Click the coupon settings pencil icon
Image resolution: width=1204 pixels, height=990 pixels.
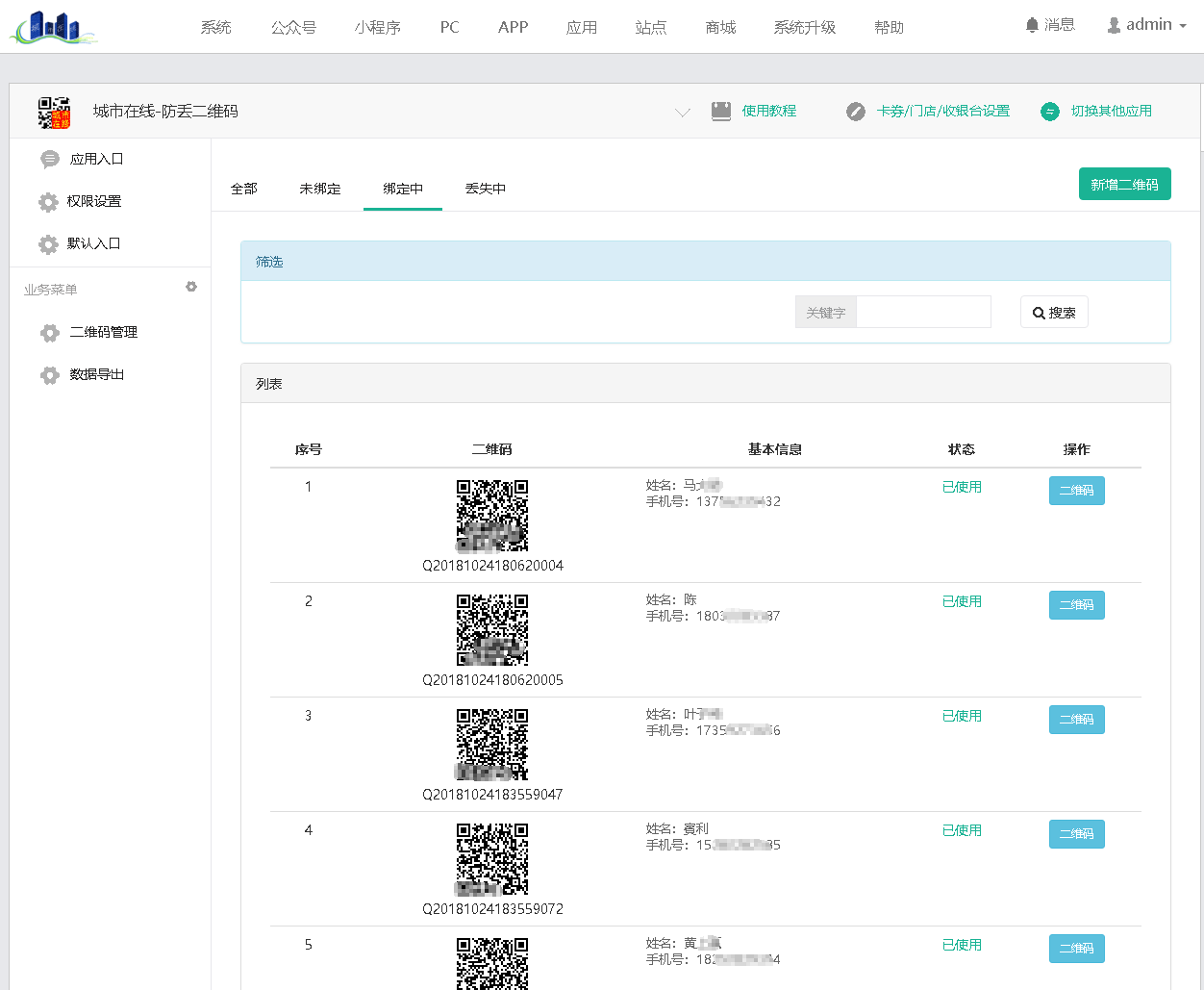tap(856, 112)
